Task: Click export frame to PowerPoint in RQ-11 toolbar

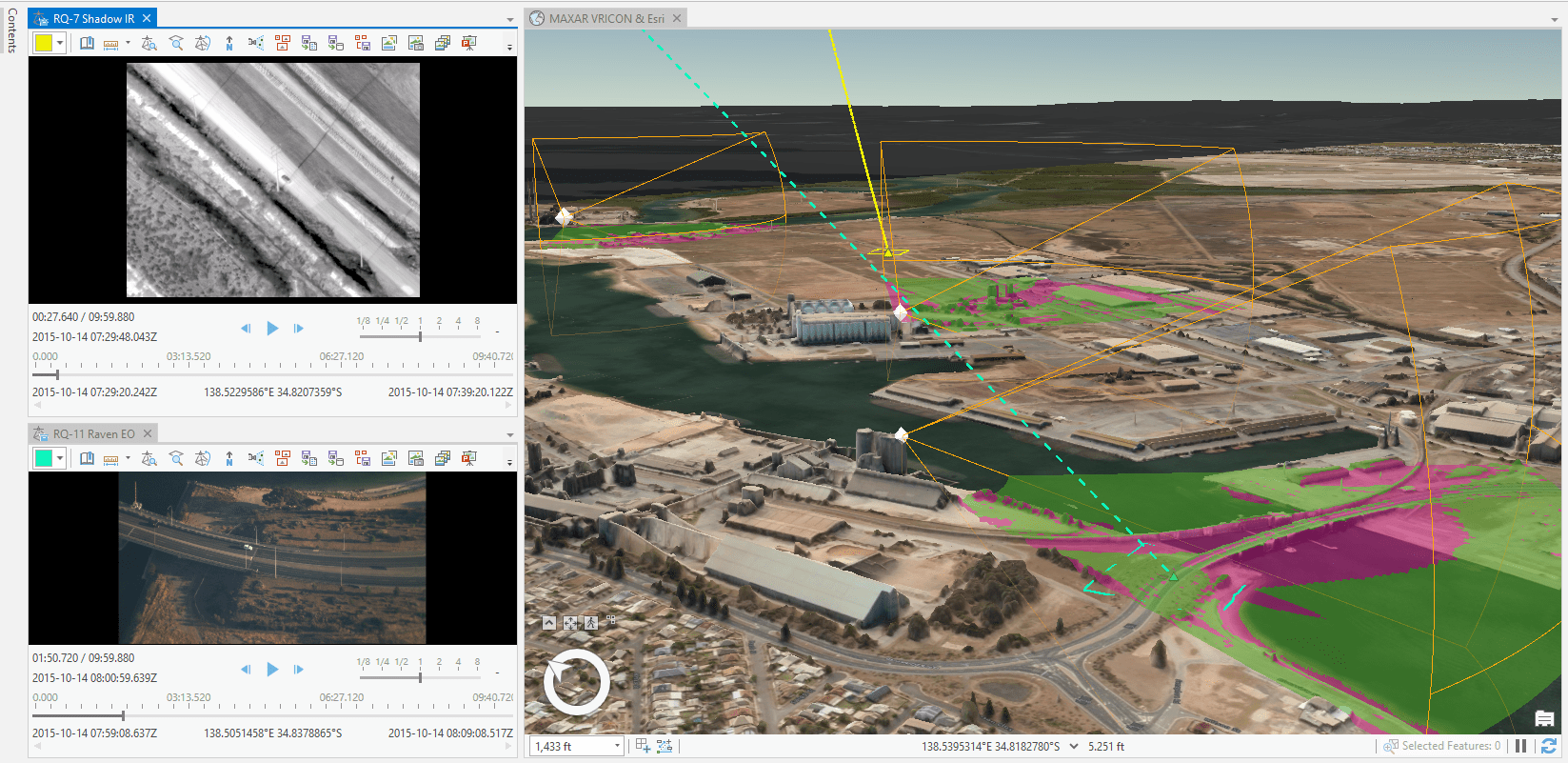Action: click(469, 458)
